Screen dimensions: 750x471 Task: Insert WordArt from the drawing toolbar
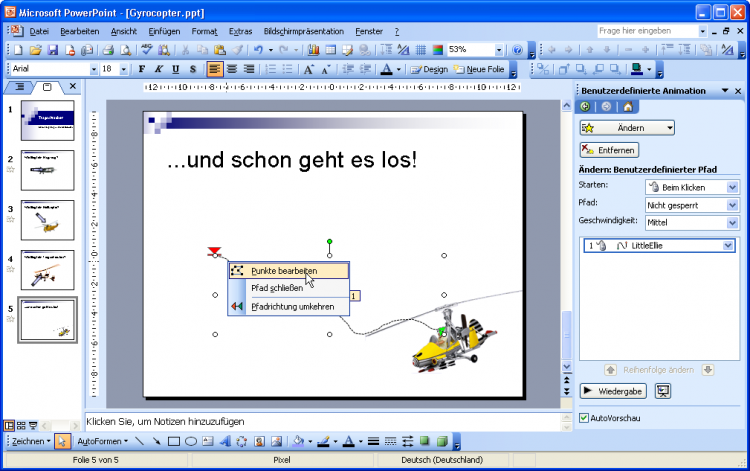point(225,441)
